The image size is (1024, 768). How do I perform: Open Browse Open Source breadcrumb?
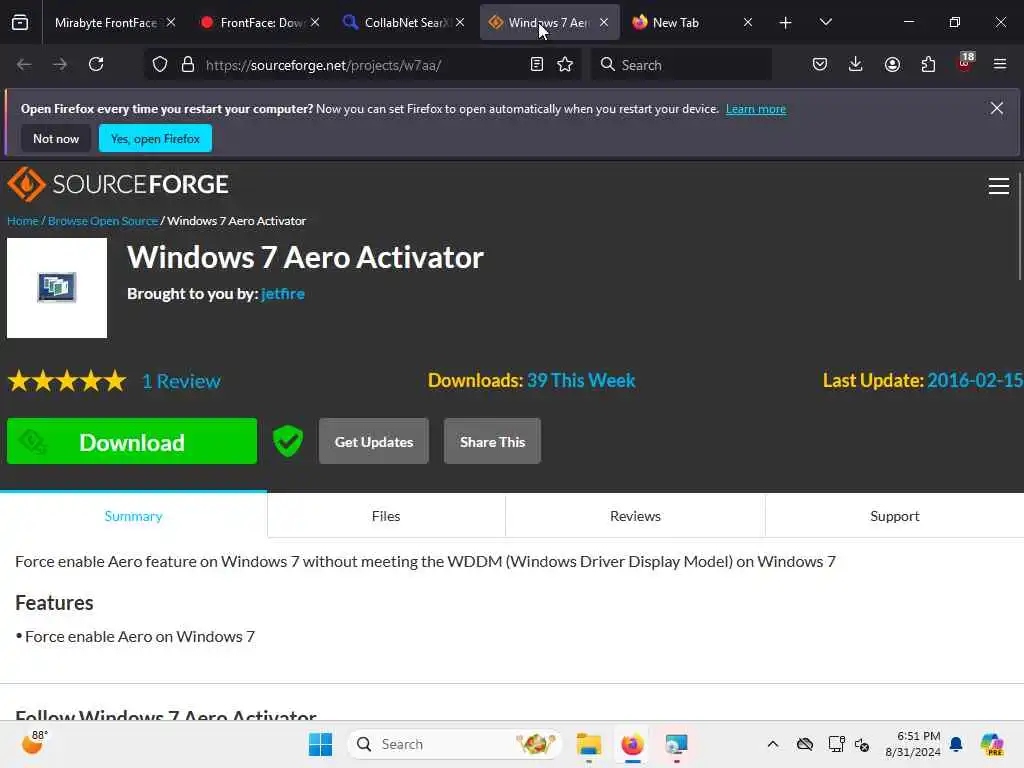click(x=103, y=221)
